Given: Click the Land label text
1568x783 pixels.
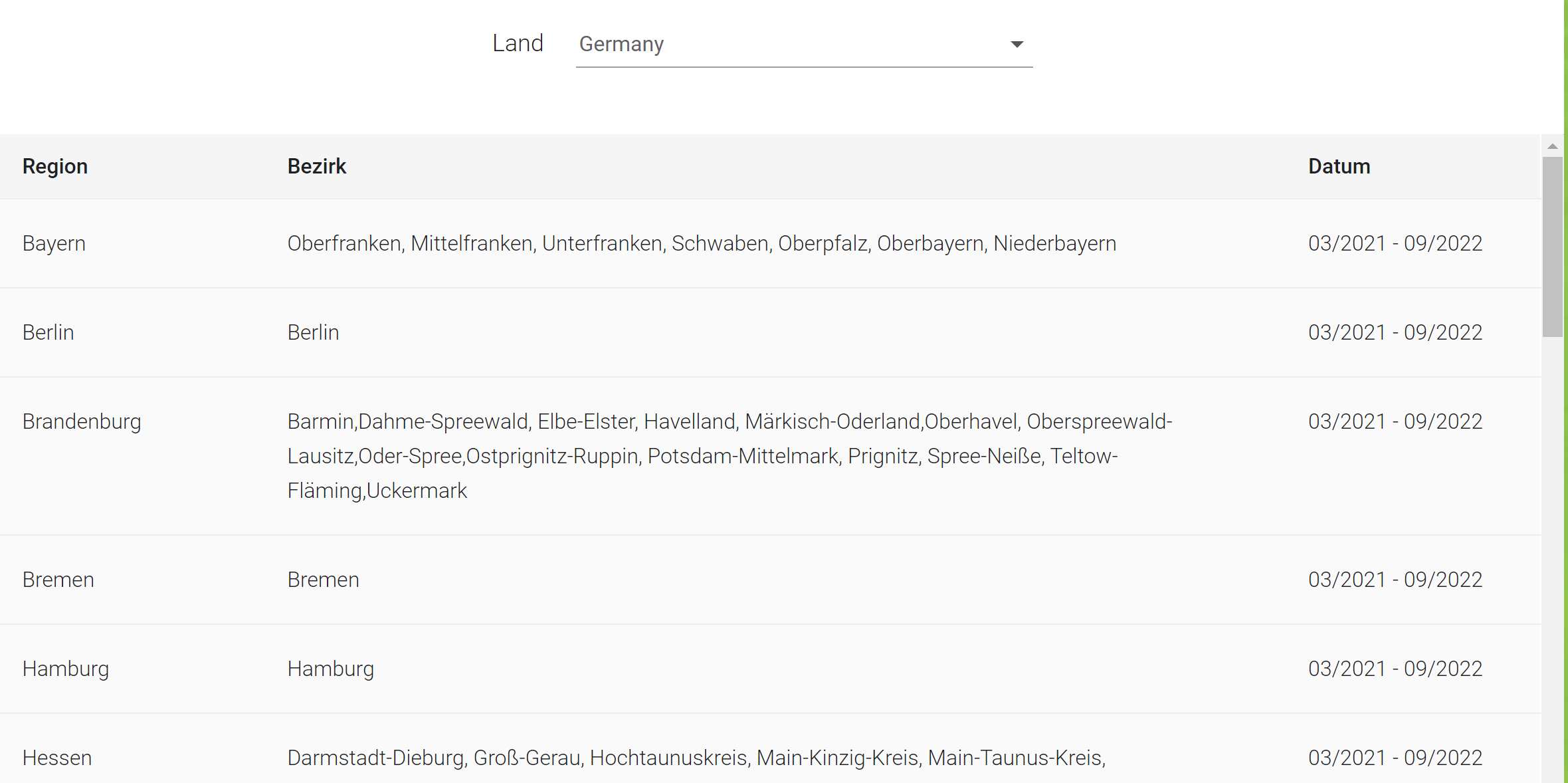Looking at the screenshot, I should tap(518, 44).
